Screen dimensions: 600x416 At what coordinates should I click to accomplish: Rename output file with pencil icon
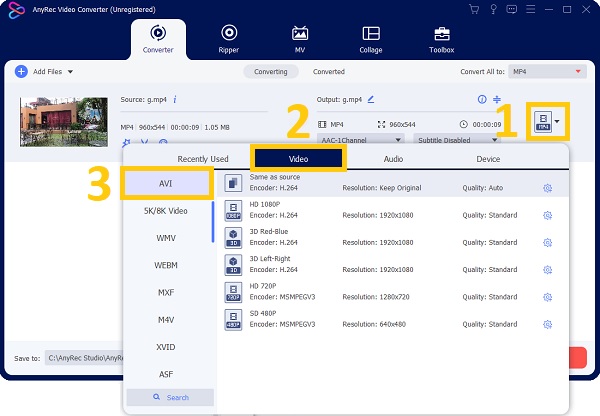(370, 100)
